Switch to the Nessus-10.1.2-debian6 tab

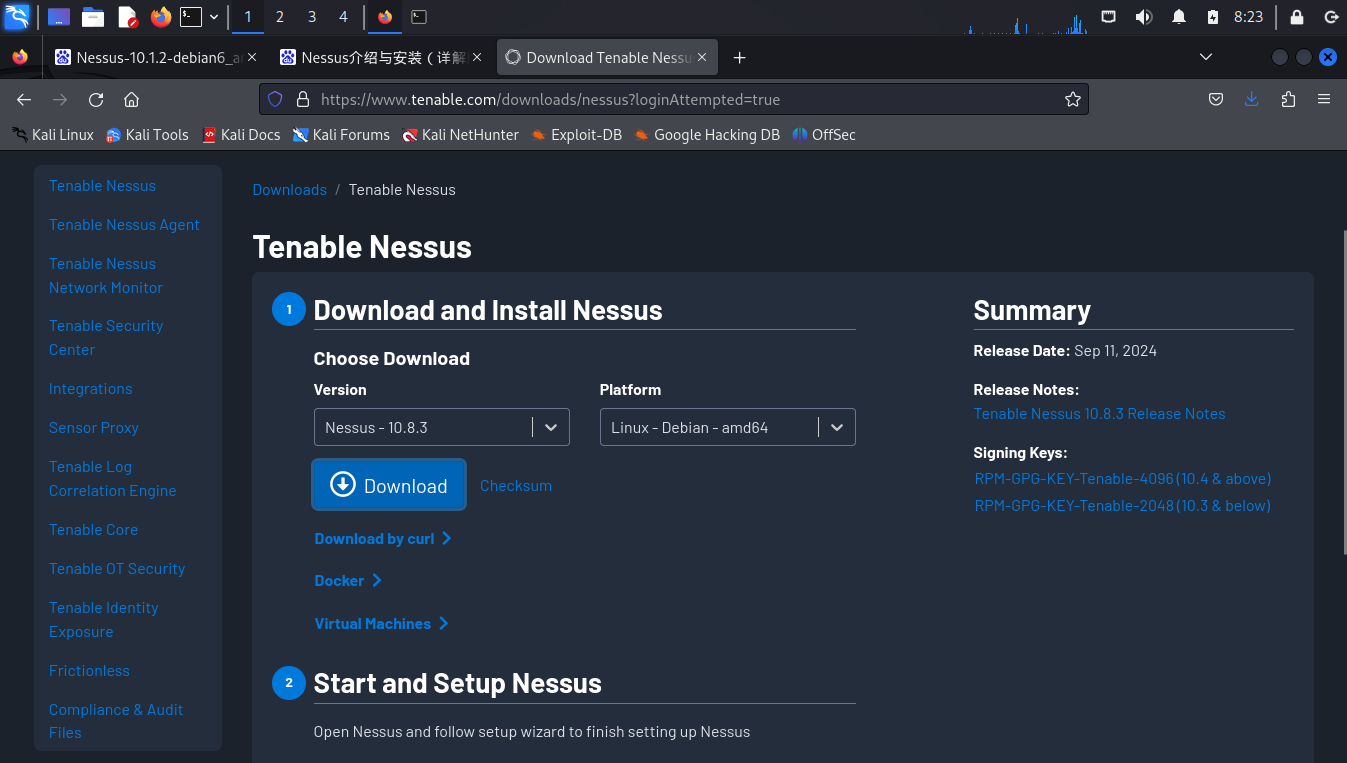click(157, 57)
